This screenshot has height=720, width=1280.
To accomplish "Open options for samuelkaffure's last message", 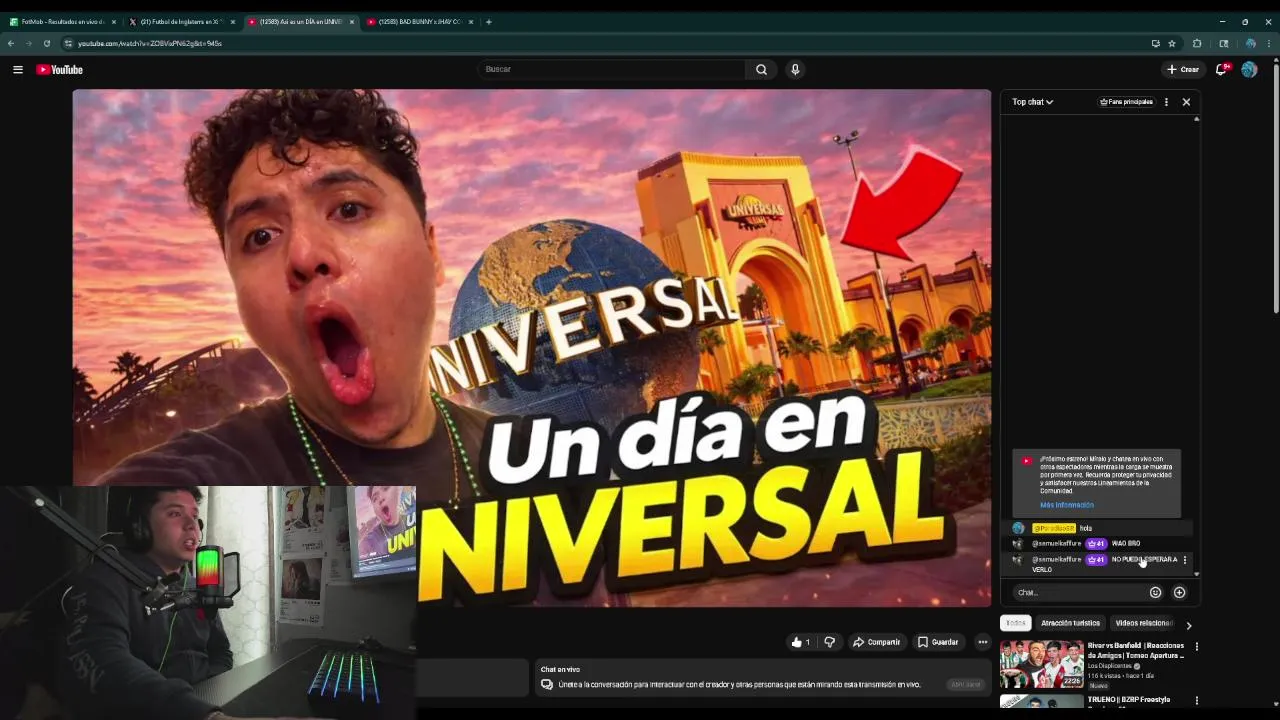I will 1185,560.
